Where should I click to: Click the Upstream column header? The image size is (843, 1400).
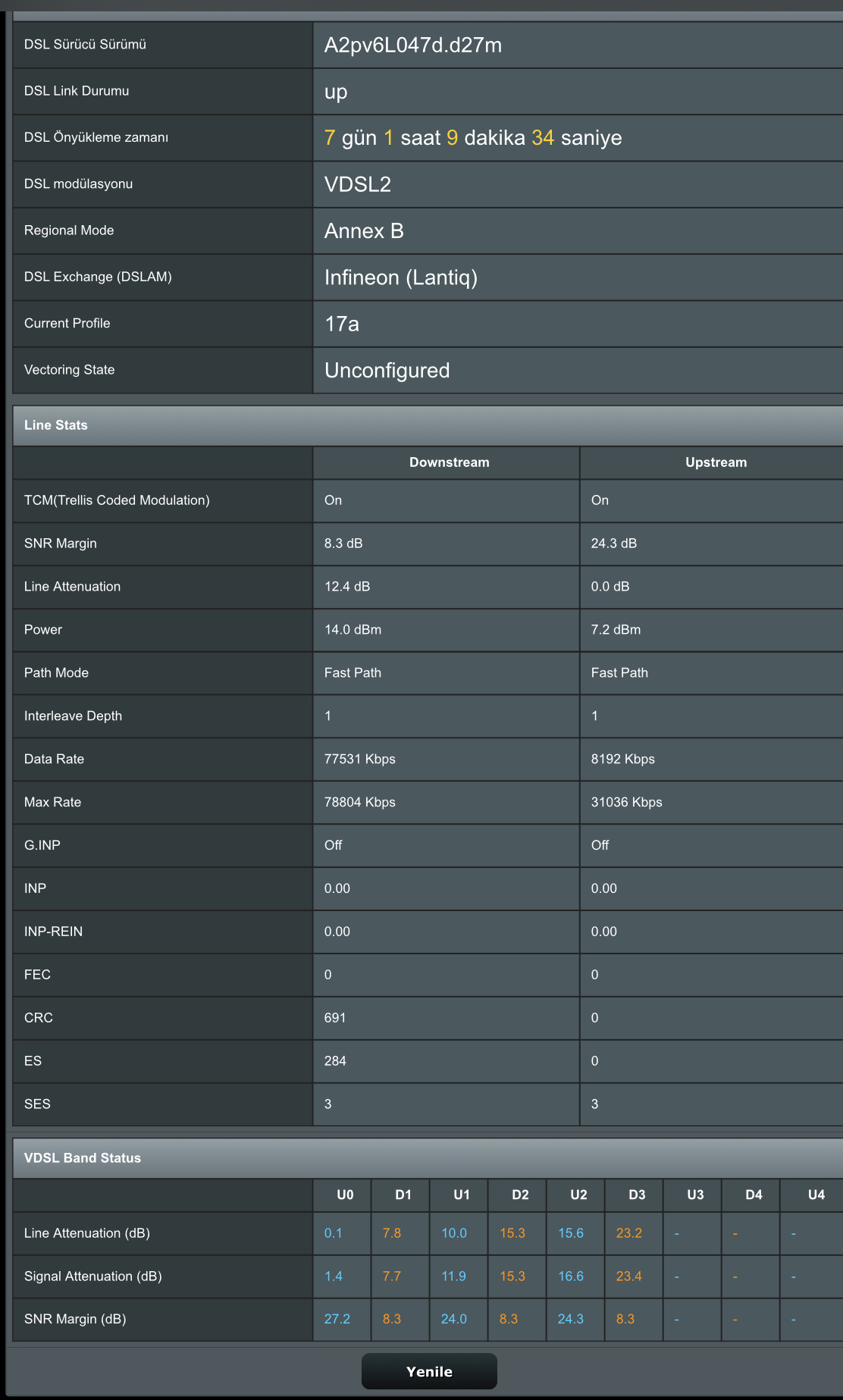pyautogui.click(x=716, y=462)
